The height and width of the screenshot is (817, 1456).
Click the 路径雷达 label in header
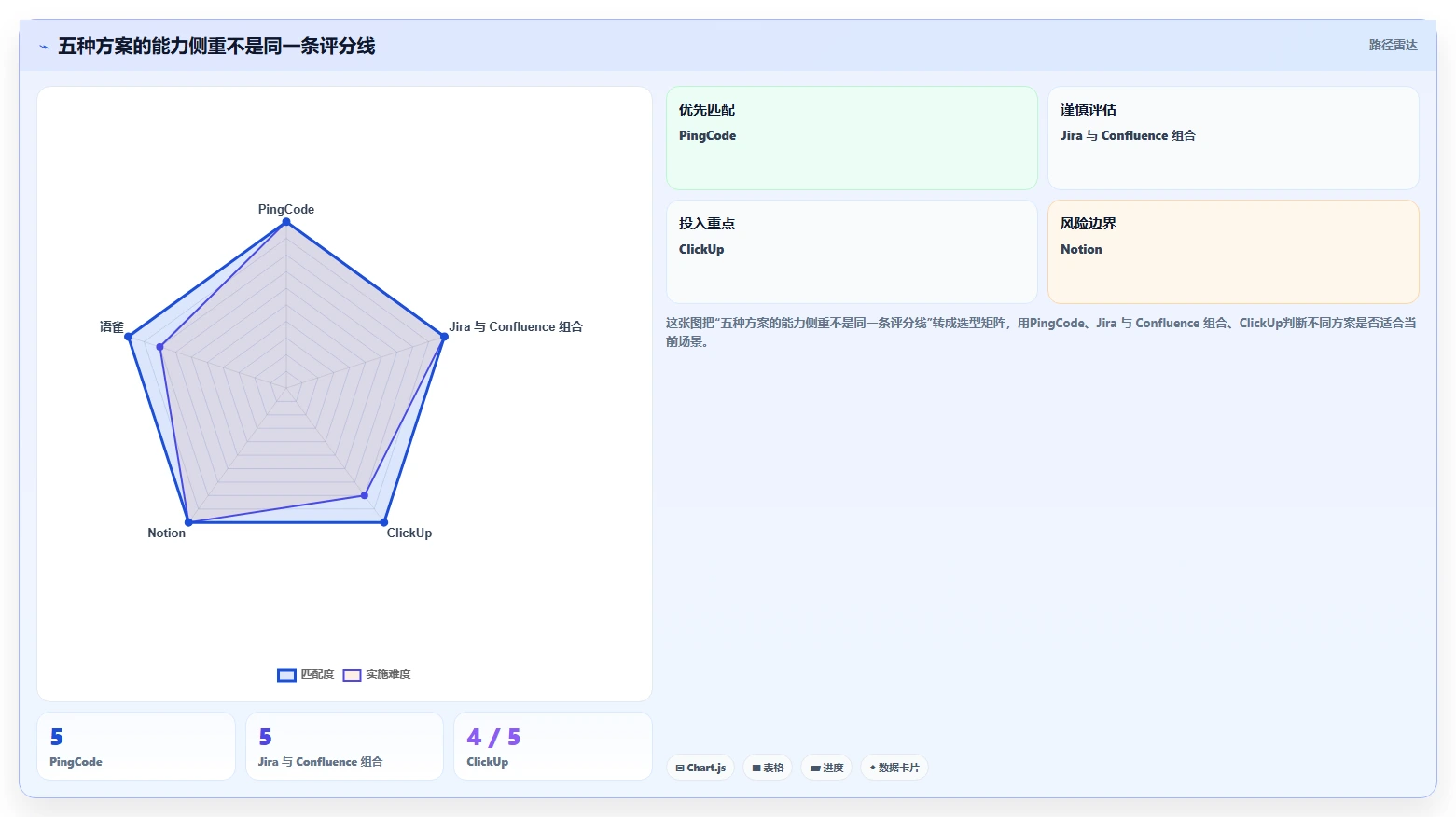1393,45
